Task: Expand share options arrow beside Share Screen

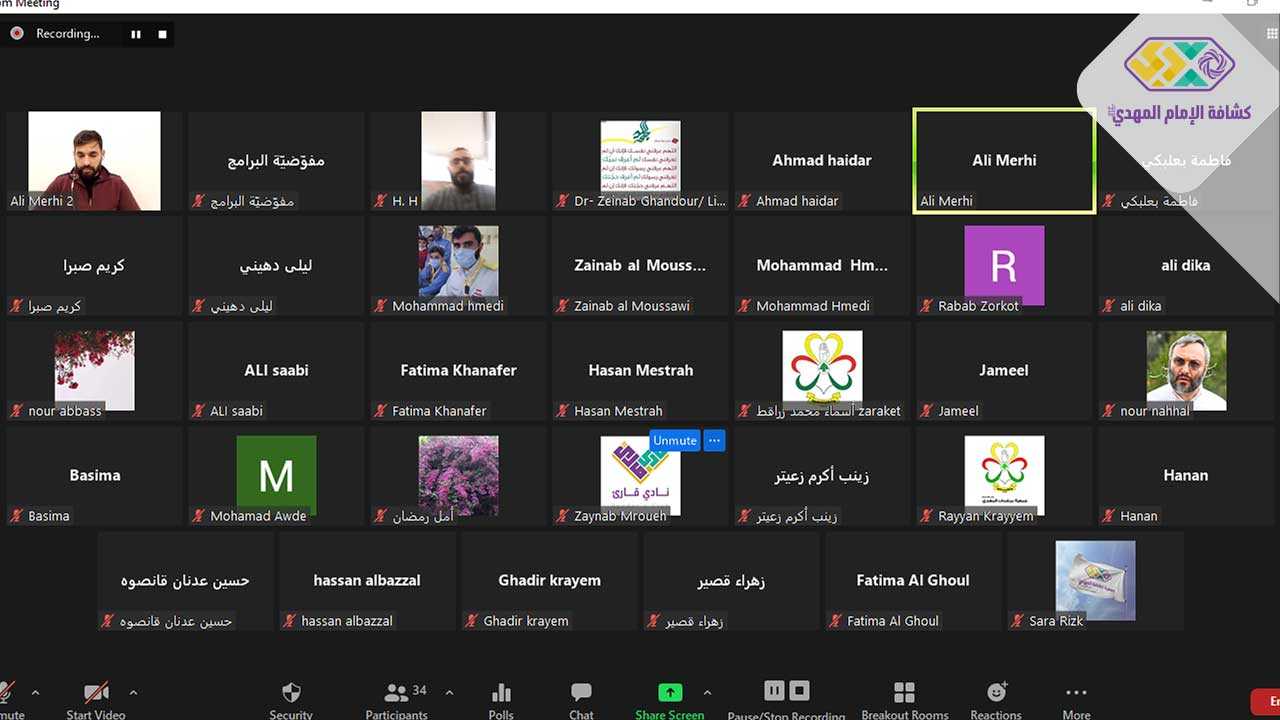Action: pos(707,692)
